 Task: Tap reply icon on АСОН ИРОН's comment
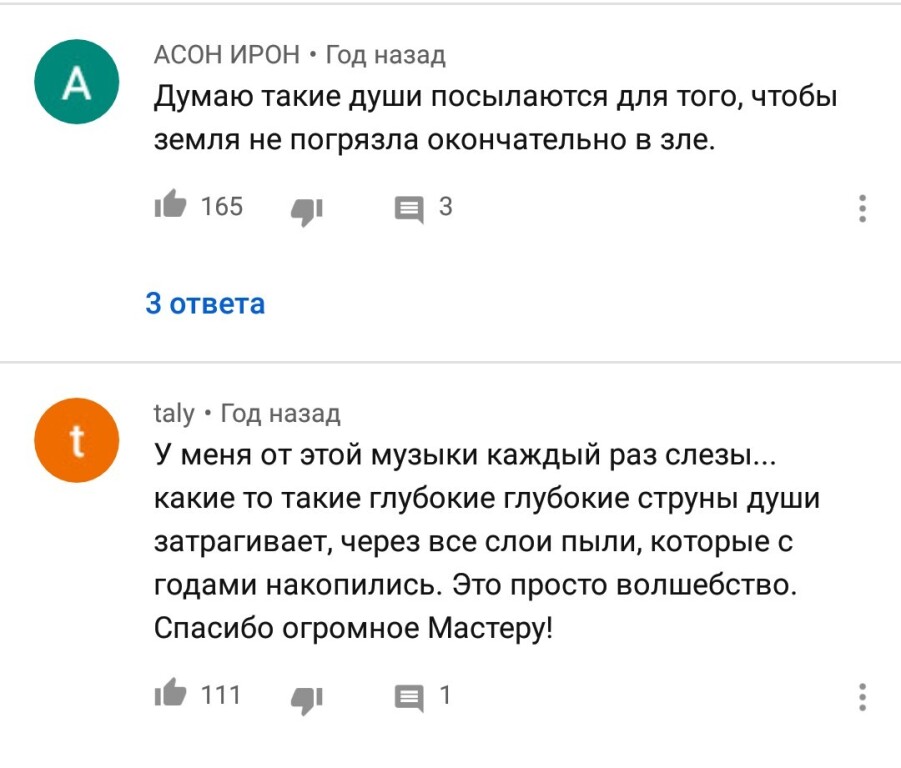pyautogui.click(x=408, y=209)
